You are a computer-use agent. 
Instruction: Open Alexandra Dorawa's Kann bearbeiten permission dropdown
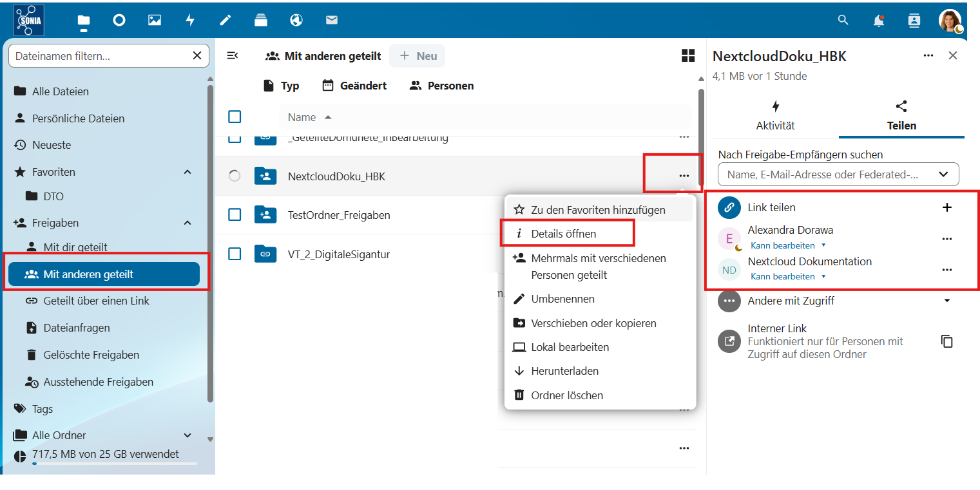788,244
